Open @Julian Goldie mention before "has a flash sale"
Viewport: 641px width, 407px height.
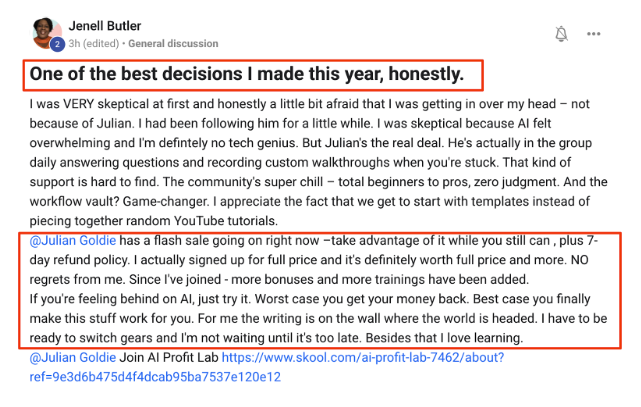72,241
